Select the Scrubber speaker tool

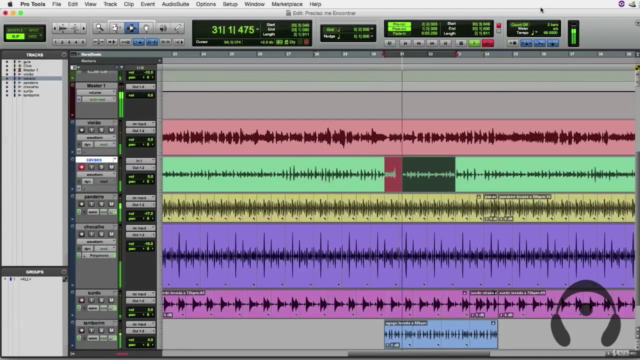pyautogui.click(x=163, y=28)
